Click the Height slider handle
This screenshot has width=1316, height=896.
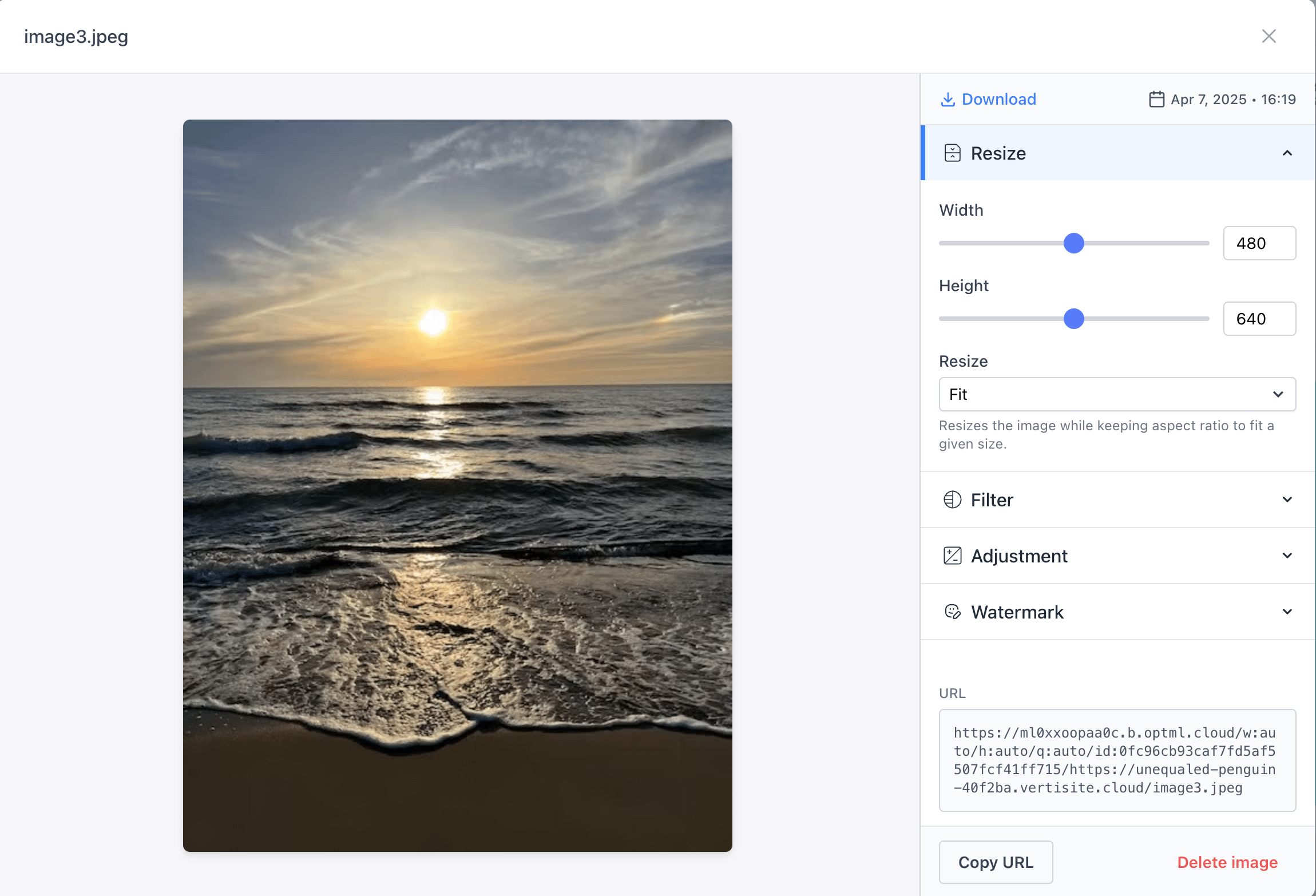point(1073,319)
